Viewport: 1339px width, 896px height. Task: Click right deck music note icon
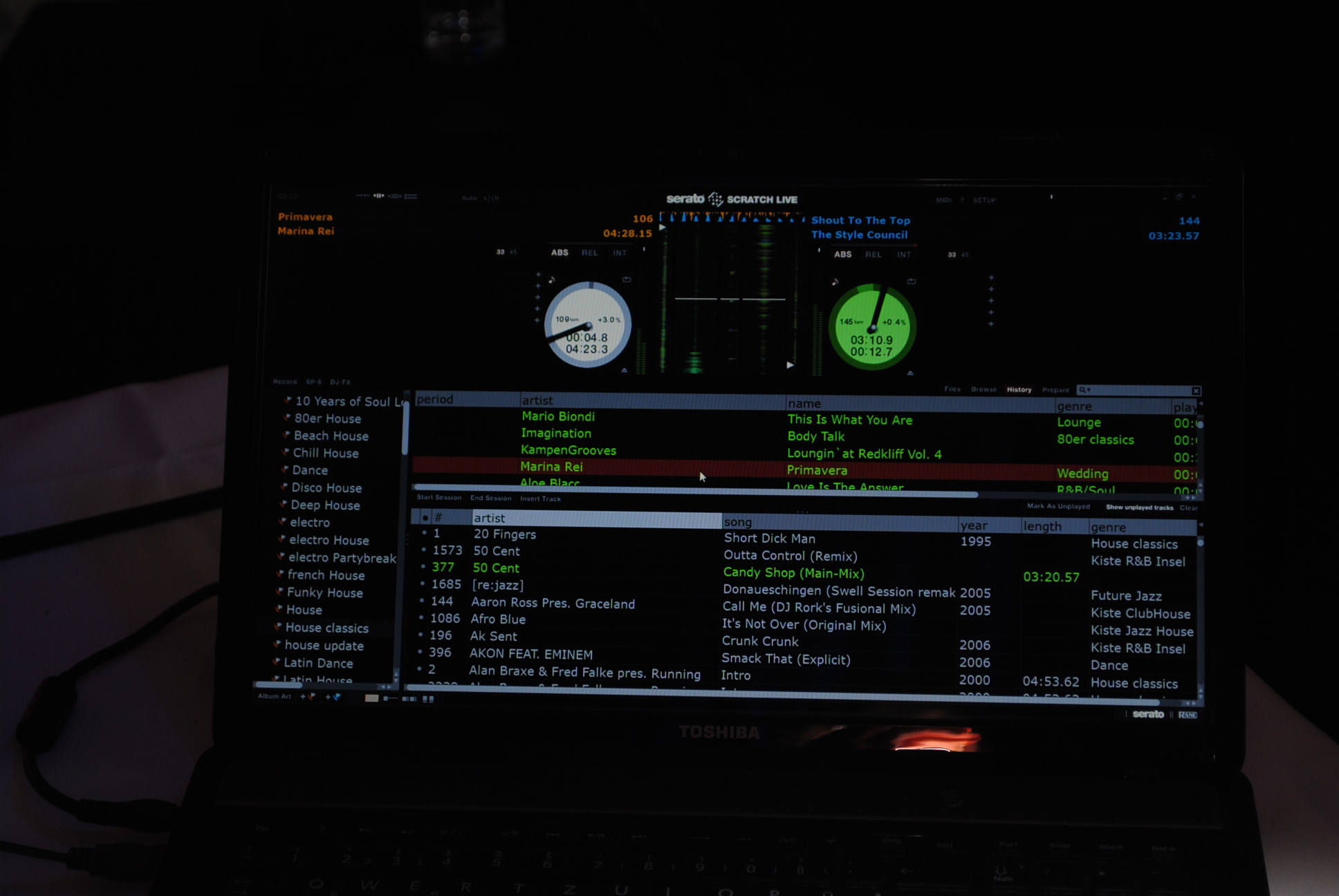click(835, 282)
